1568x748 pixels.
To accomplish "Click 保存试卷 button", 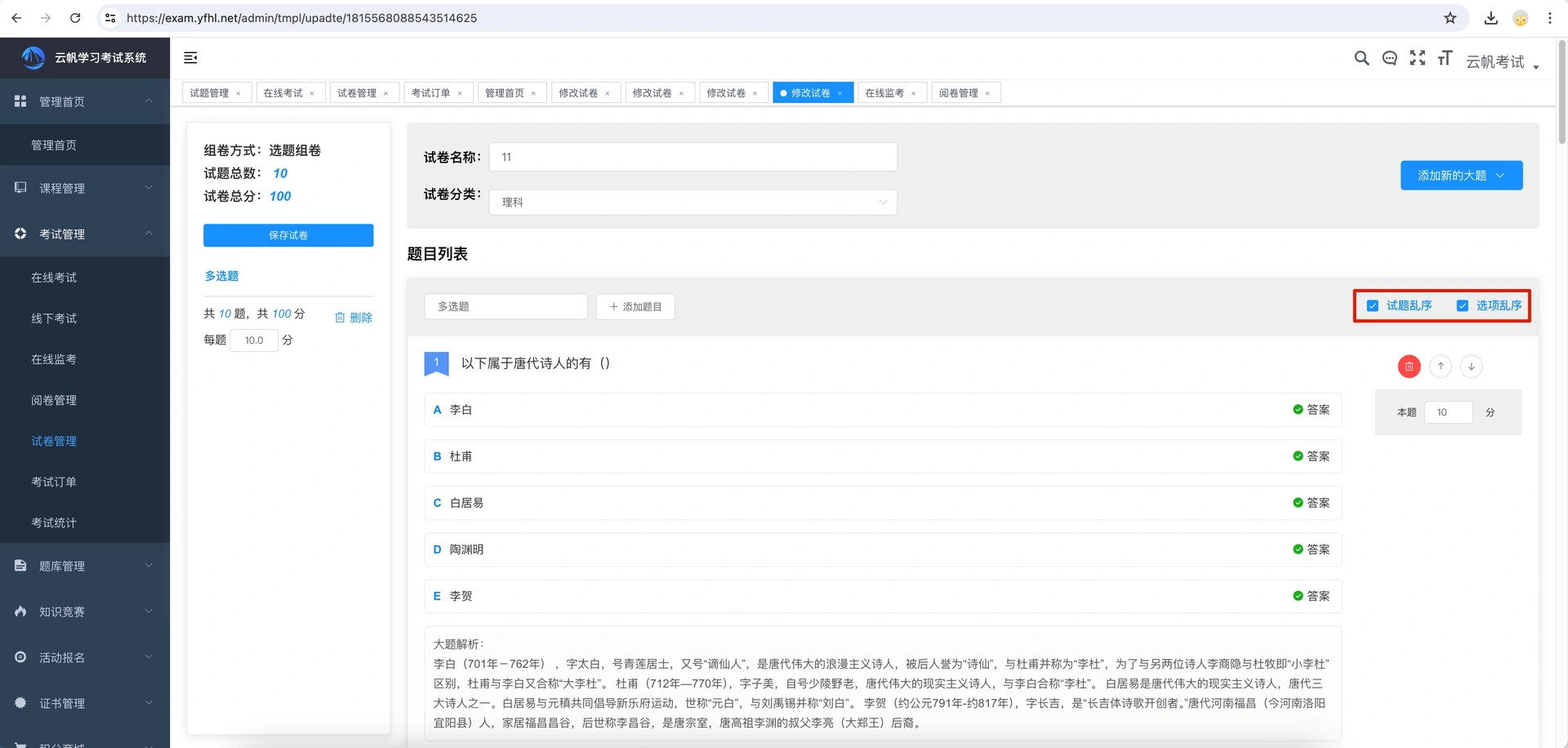I will [288, 235].
